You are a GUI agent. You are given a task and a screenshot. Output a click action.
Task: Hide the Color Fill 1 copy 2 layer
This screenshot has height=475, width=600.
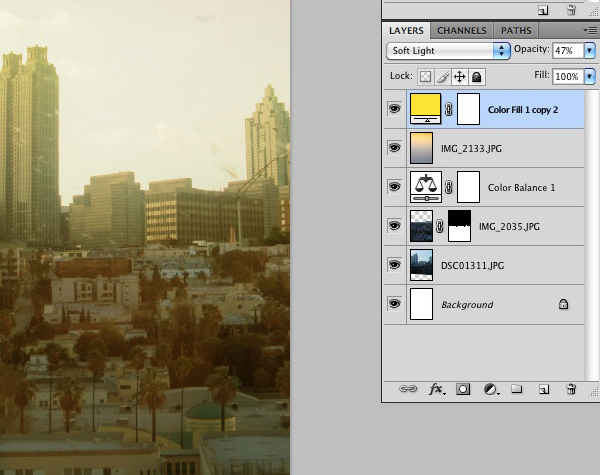[x=394, y=109]
